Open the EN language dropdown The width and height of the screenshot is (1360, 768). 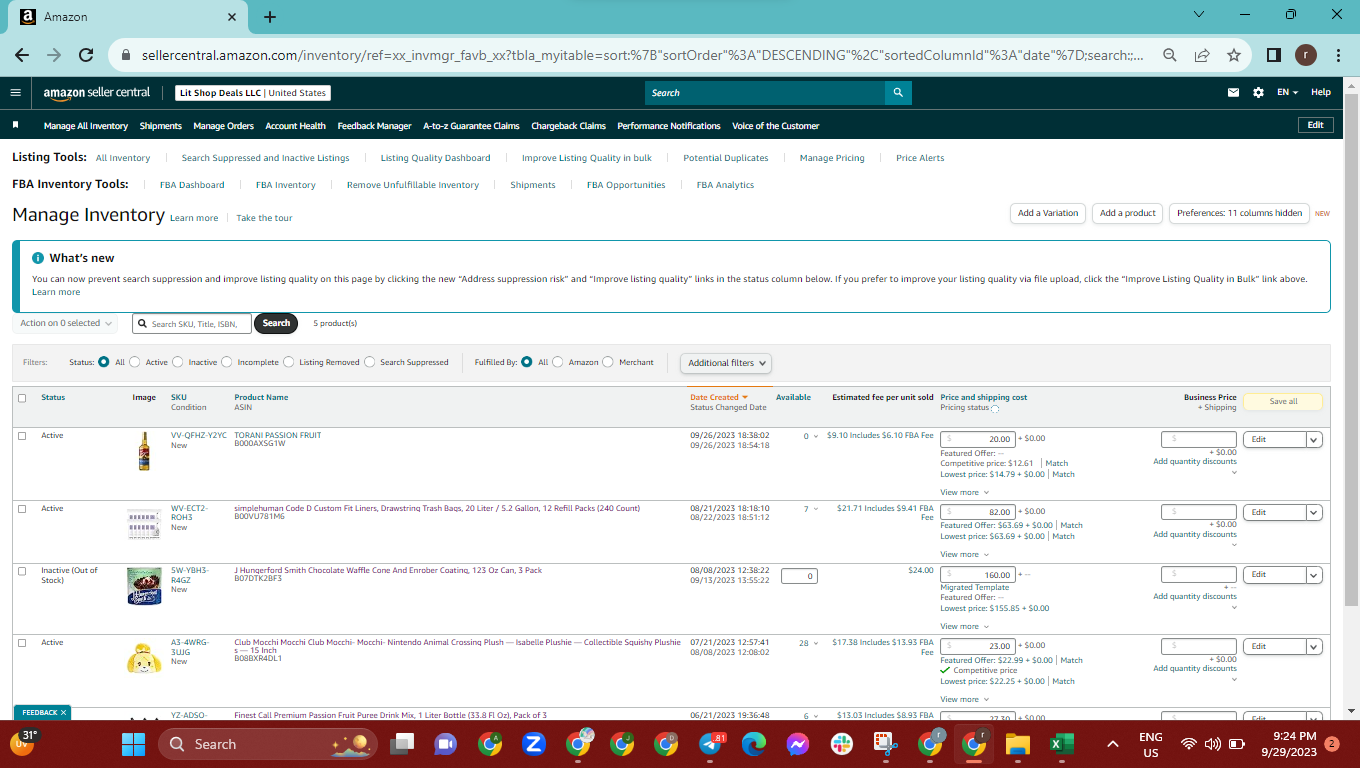[1287, 92]
